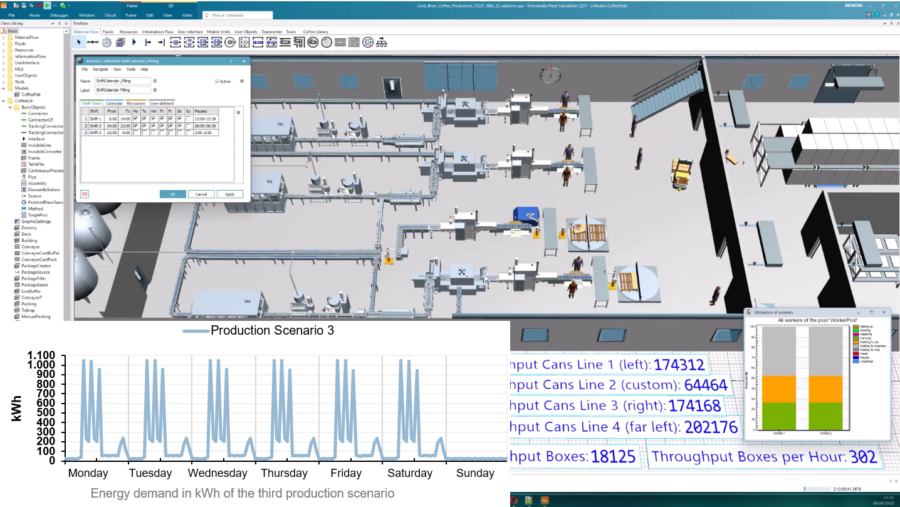Click the FlowControl icon at toolbox end
Viewport: 900px width, 507px height.
(x=382, y=42)
